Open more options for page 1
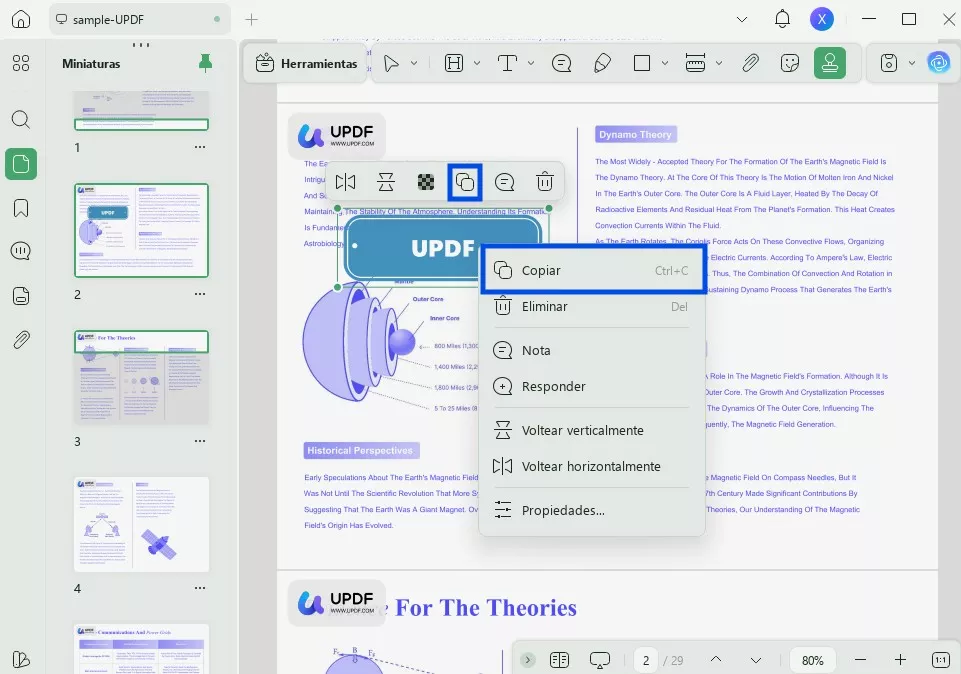 pos(200,147)
